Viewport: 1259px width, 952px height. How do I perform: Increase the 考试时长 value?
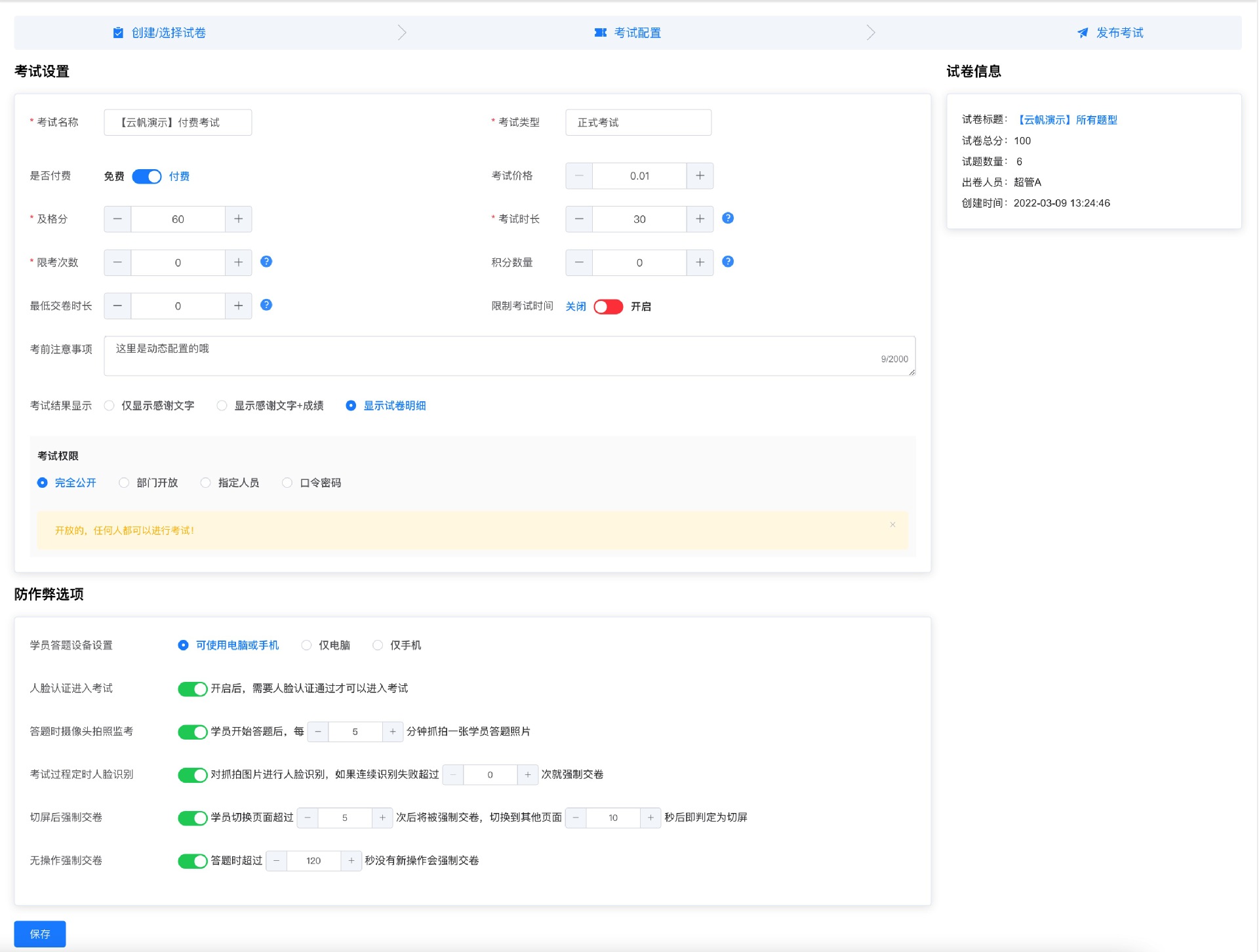click(700, 219)
